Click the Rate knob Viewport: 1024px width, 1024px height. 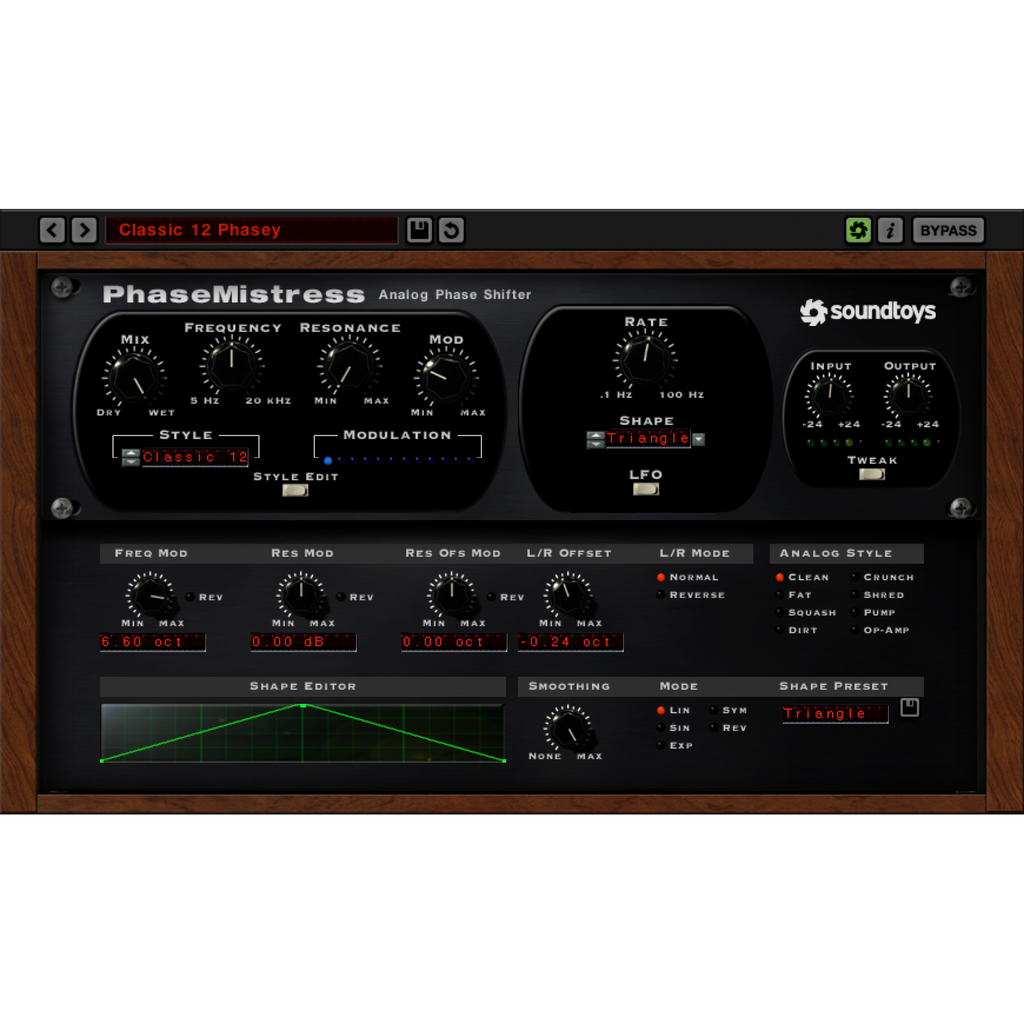pos(645,359)
